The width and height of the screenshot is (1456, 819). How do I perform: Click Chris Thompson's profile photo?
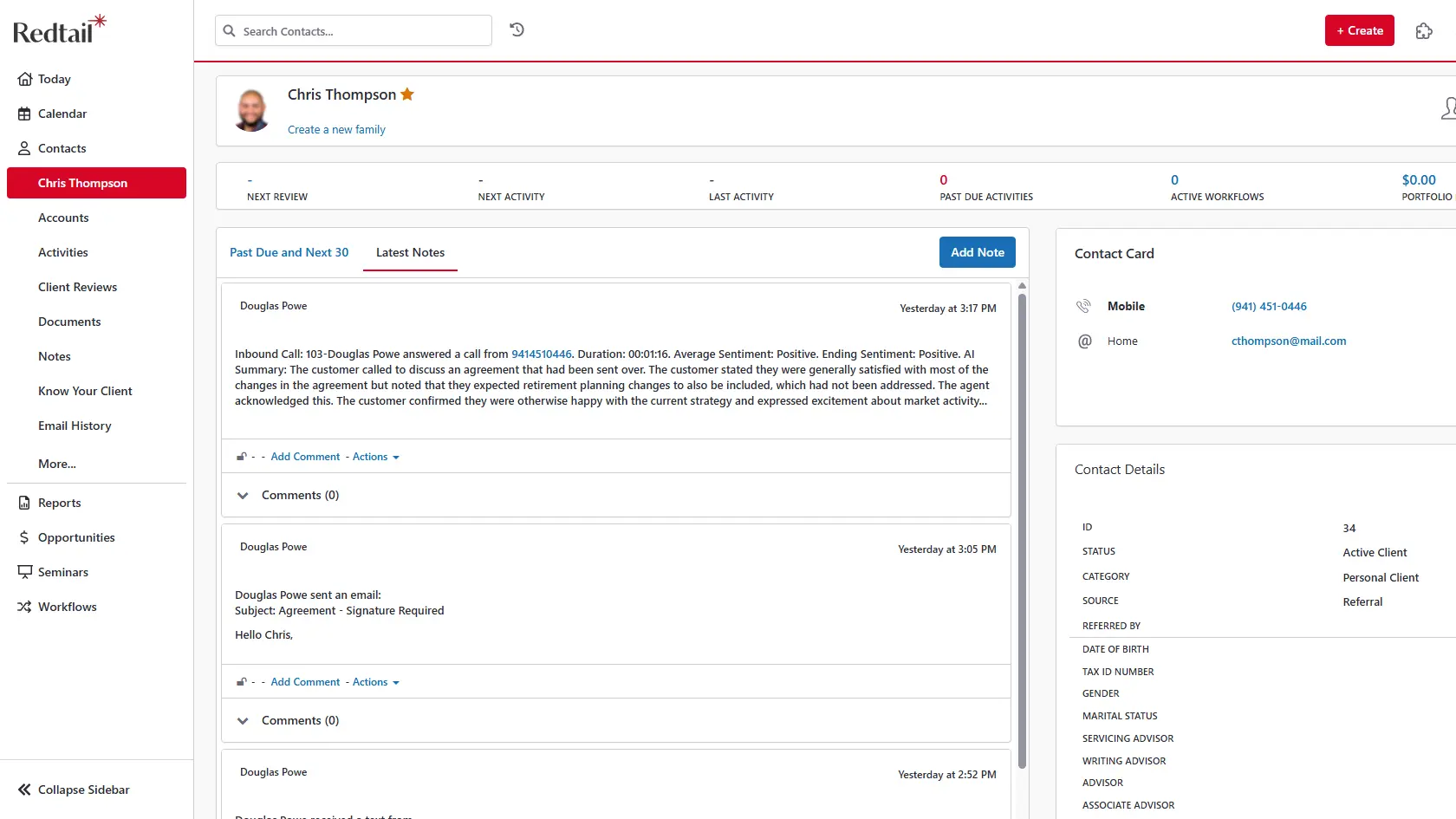(252, 110)
